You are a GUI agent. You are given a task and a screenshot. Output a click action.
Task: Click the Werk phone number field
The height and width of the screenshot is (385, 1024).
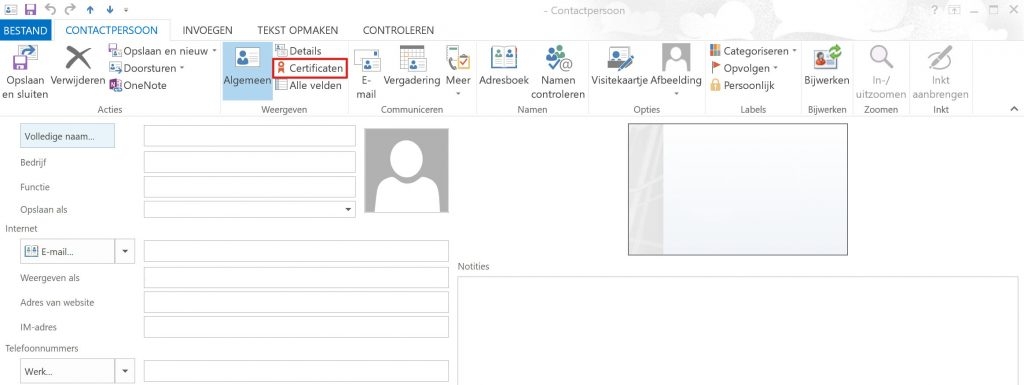point(296,371)
